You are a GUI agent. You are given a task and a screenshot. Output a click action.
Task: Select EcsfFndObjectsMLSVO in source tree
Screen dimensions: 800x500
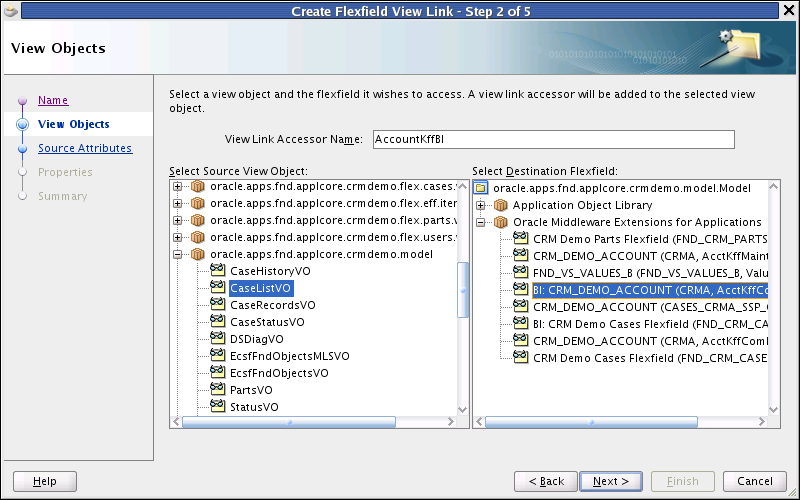289,356
